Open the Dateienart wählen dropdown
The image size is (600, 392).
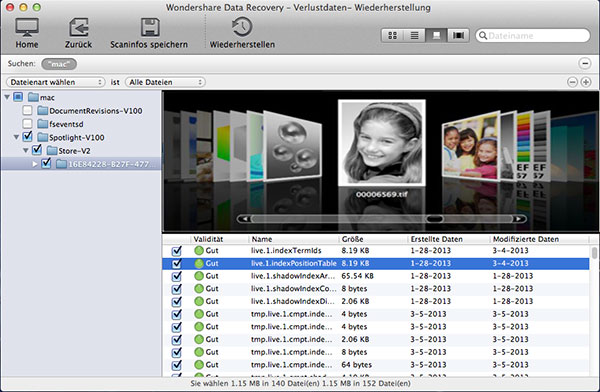tap(55, 82)
